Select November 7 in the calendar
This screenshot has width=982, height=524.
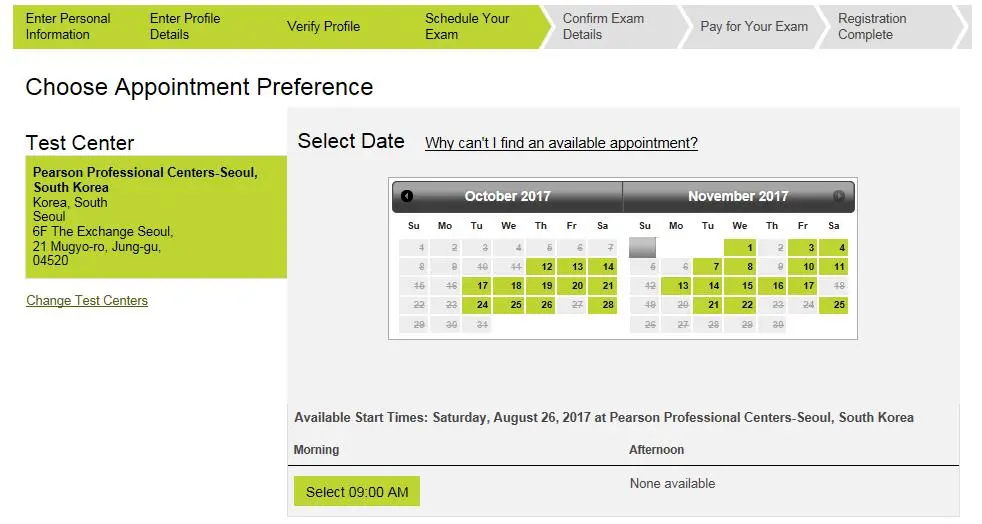pos(709,267)
